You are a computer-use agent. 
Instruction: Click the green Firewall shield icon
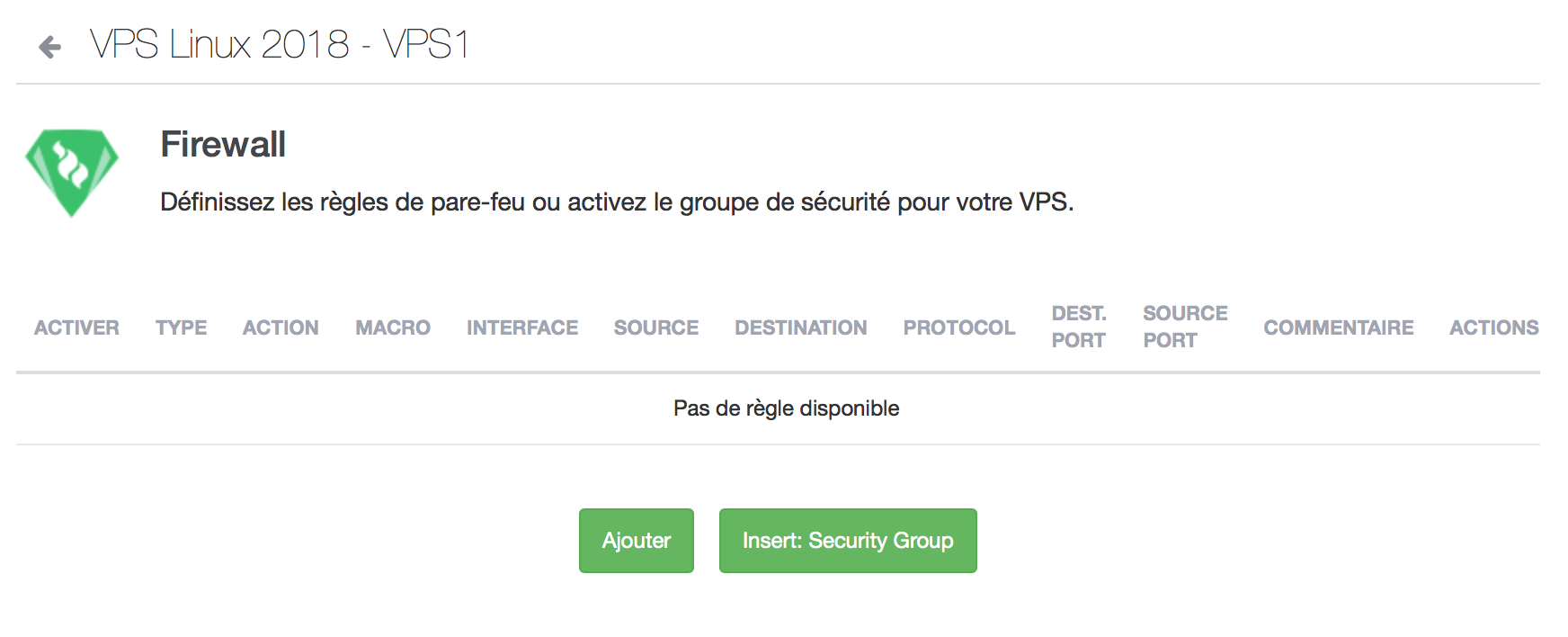[x=72, y=173]
